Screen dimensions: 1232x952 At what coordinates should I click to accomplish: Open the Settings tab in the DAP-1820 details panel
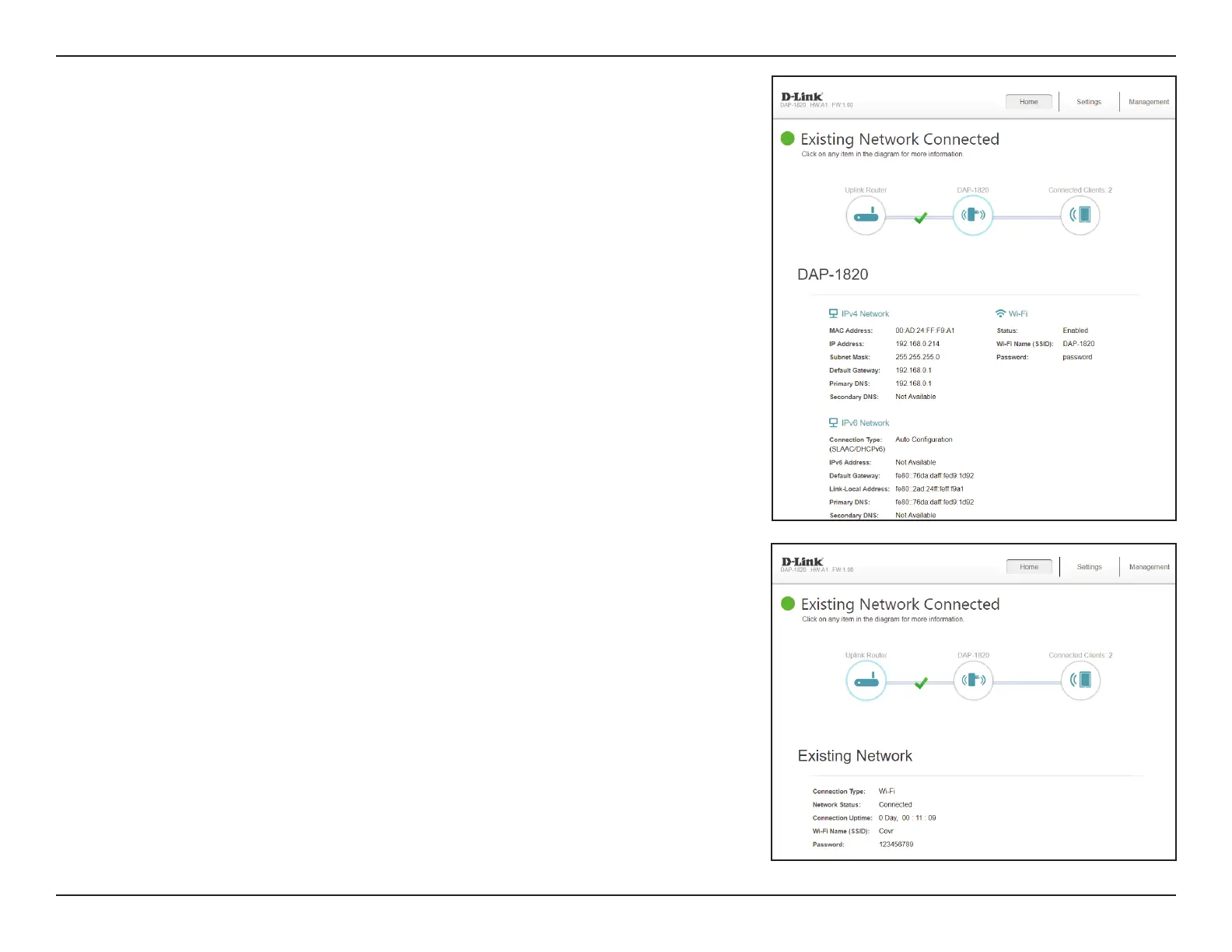click(1089, 102)
